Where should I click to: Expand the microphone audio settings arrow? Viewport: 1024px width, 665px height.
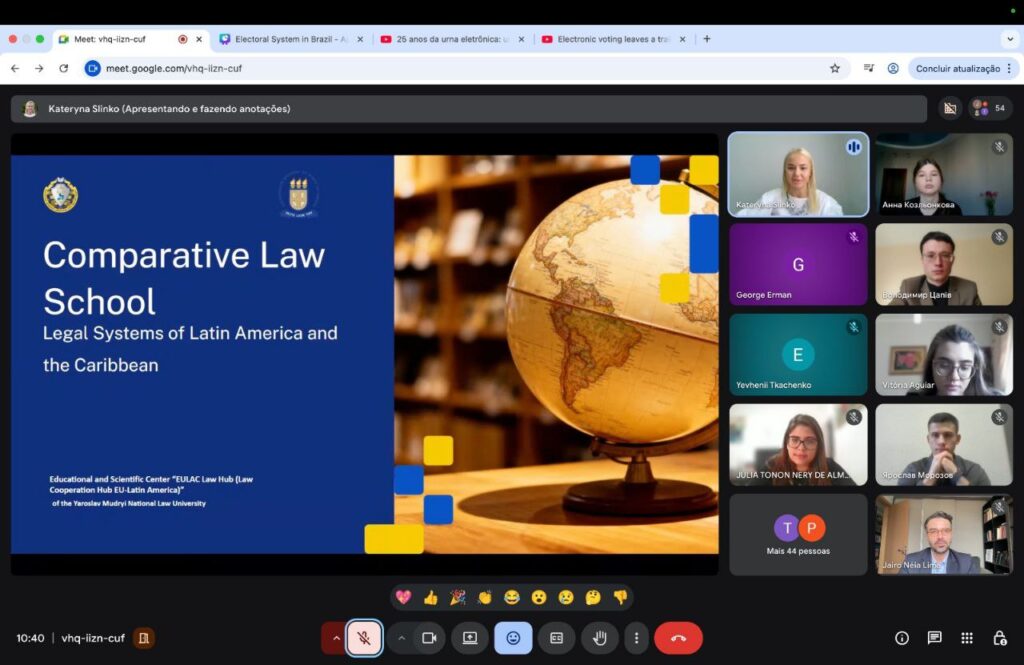[335, 638]
